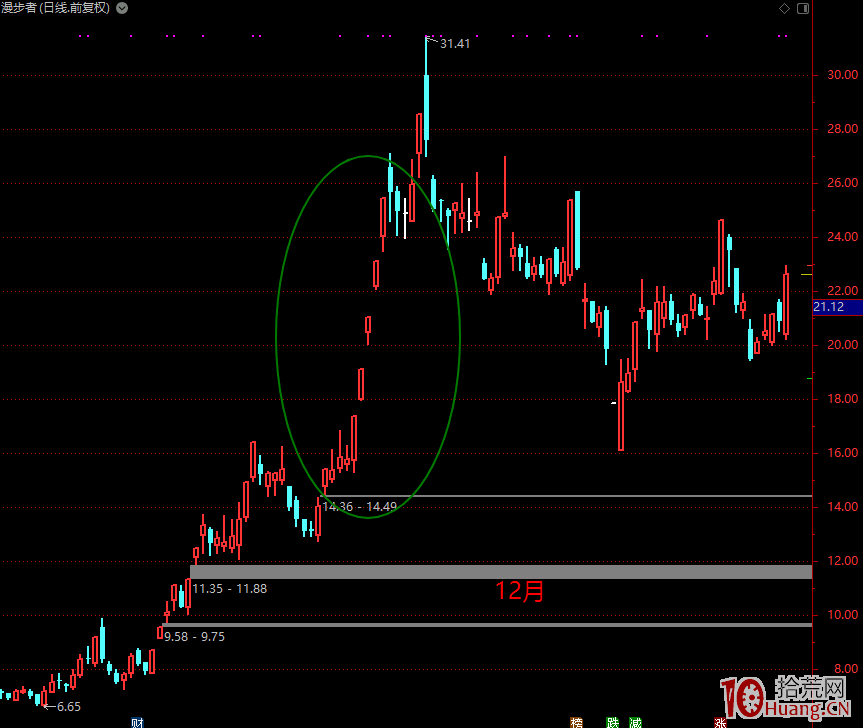Select the 9.58 - 9.75 gap label
This screenshot has width=863, height=728.
[x=194, y=636]
